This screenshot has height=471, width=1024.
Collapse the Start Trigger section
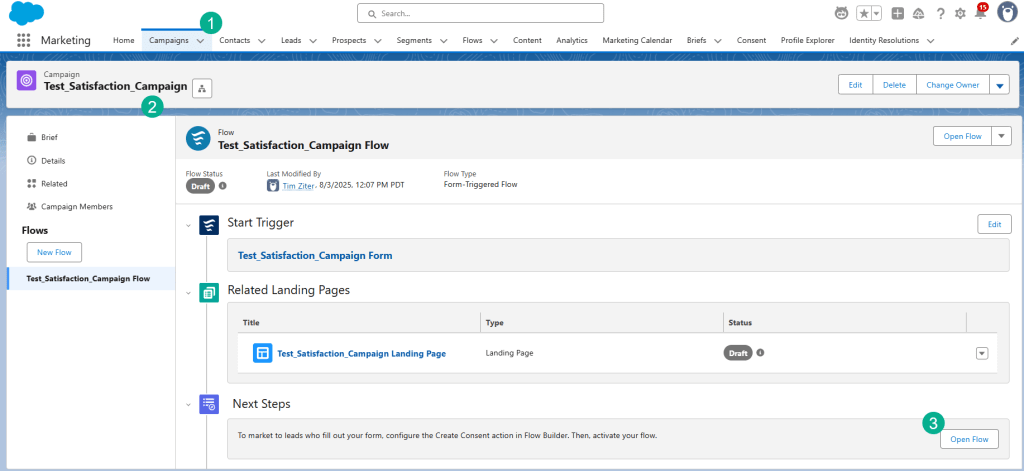pyautogui.click(x=187, y=224)
